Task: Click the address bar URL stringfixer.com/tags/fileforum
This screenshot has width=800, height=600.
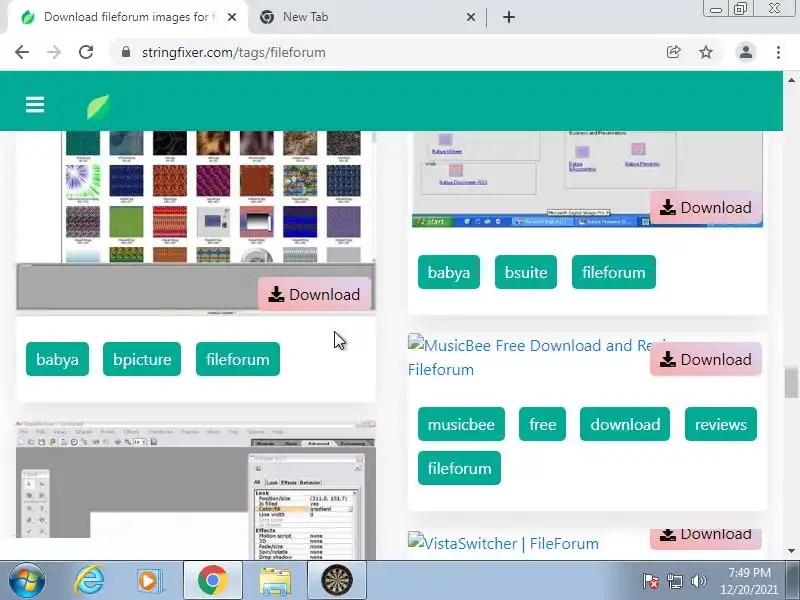Action: [x=233, y=53]
